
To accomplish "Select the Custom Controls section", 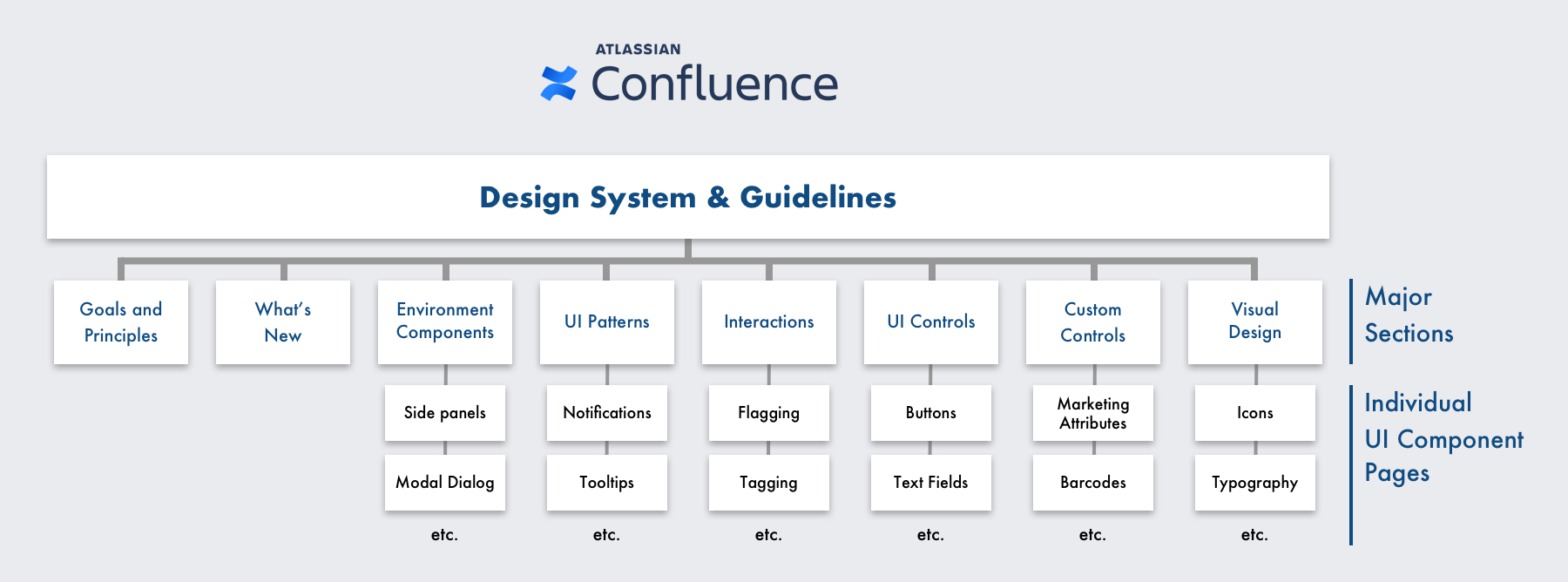I will [1093, 322].
